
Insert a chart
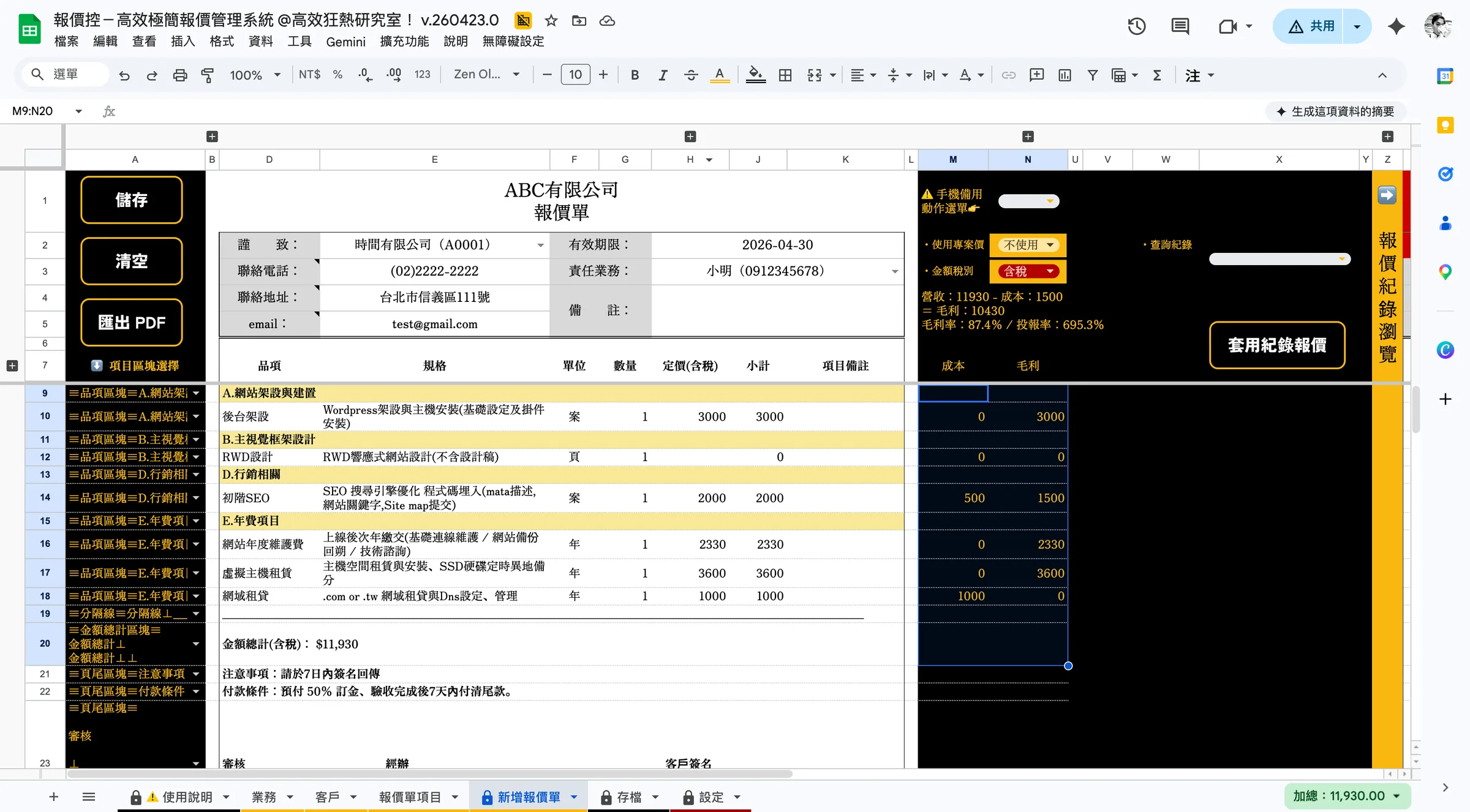(1065, 75)
